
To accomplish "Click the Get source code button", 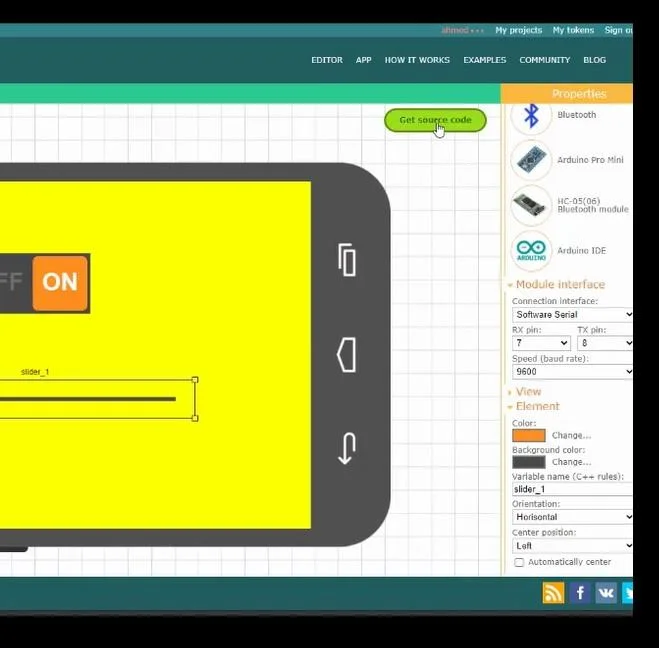I will tap(435, 120).
